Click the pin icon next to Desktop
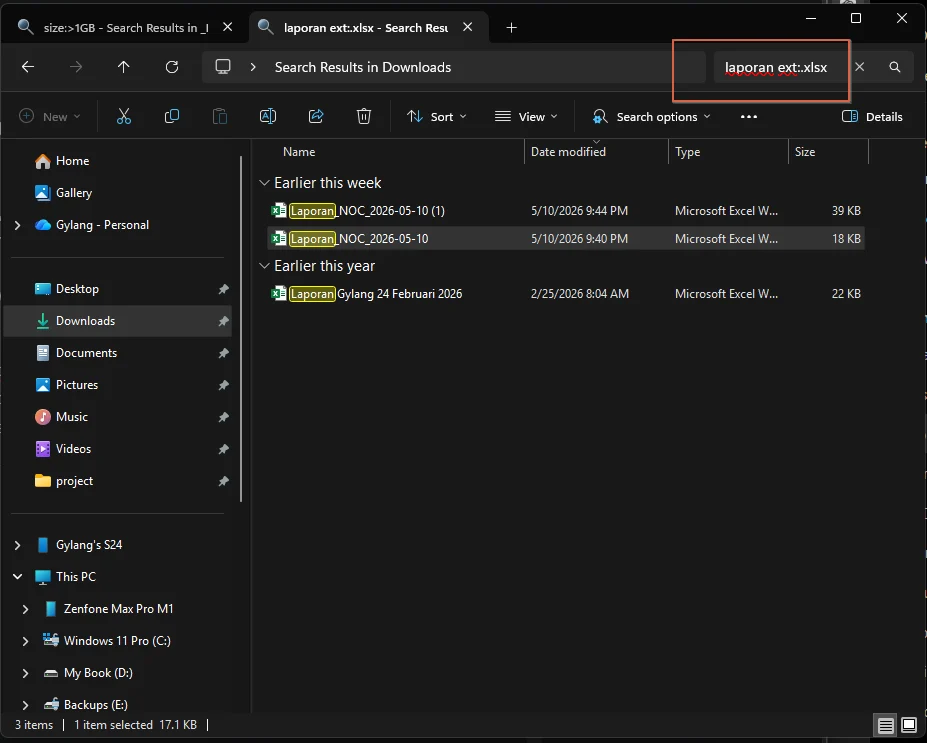927x743 pixels. tap(223, 289)
